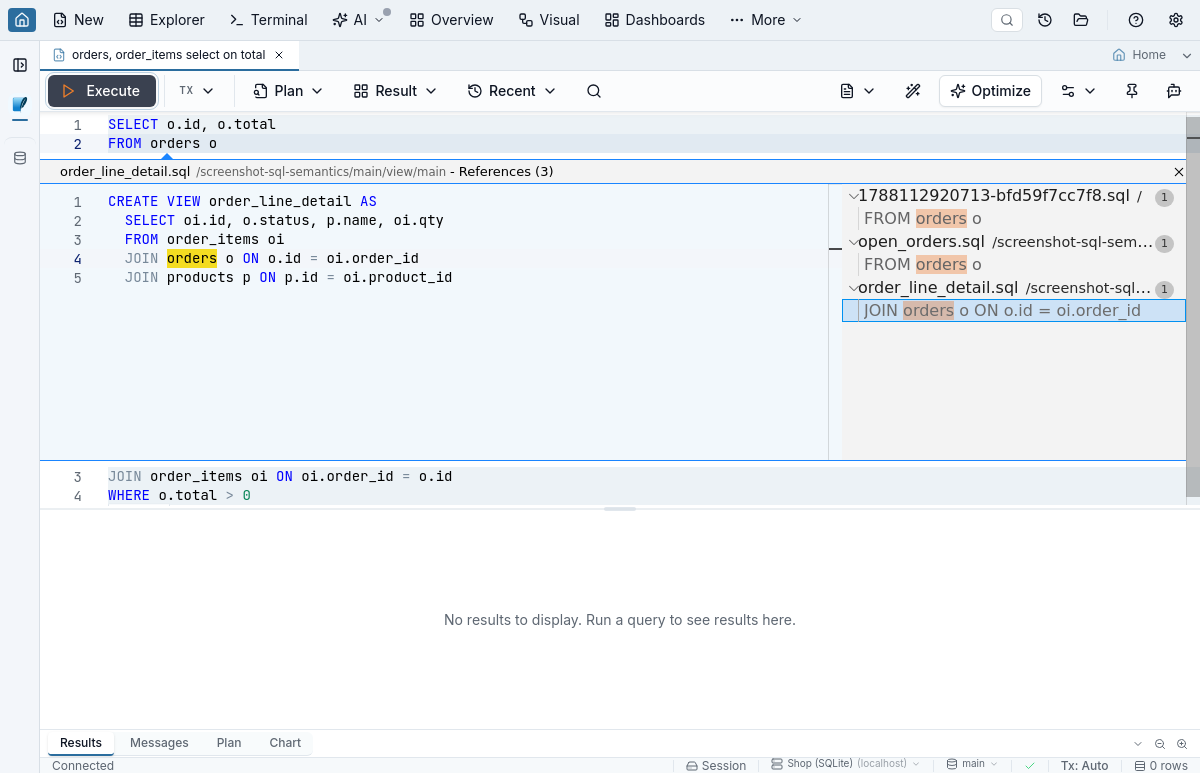The image size is (1200, 773).
Task: Close the orders, order_items query tab
Action: [279, 55]
